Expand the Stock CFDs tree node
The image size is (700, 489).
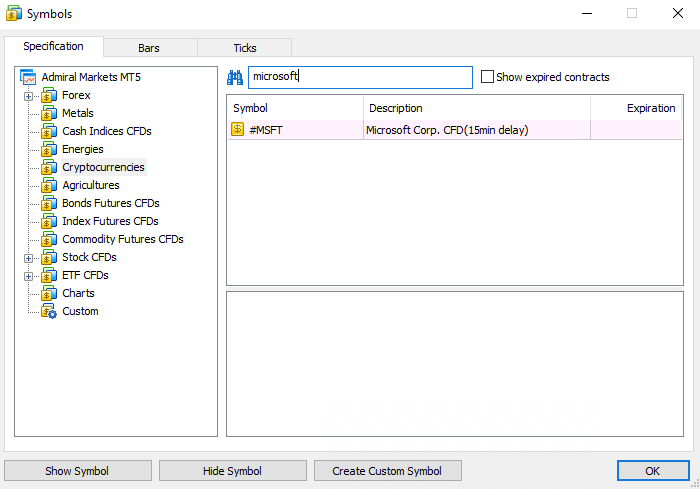pyautogui.click(x=29, y=258)
